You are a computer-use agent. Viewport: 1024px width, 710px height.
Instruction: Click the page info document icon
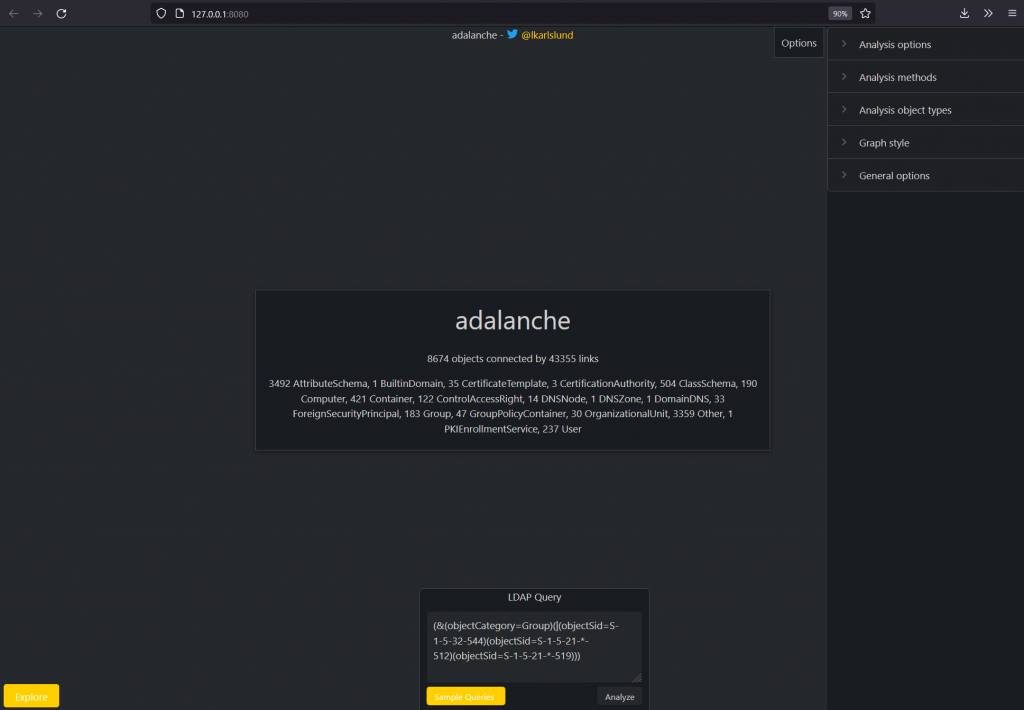pos(180,14)
